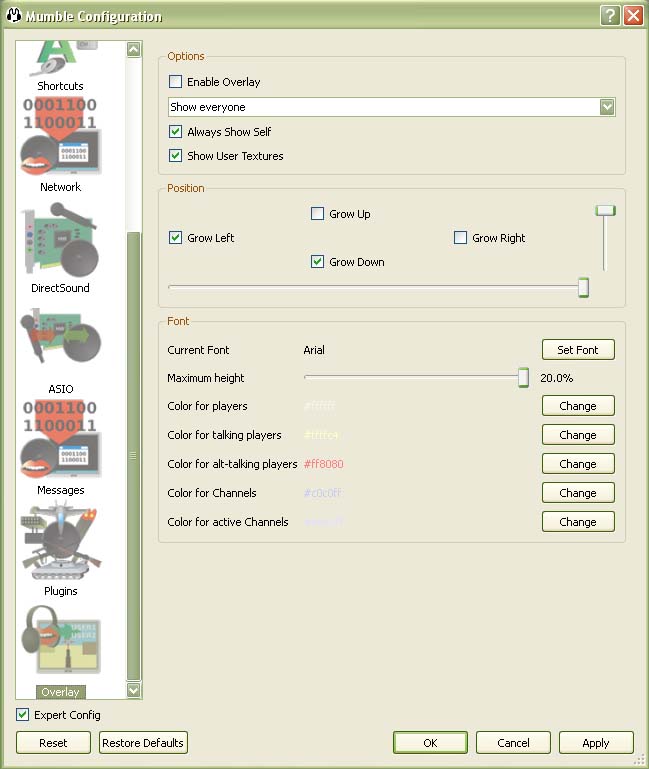Image resolution: width=649 pixels, height=769 pixels.
Task: Click the Apply button
Action: [x=596, y=743]
